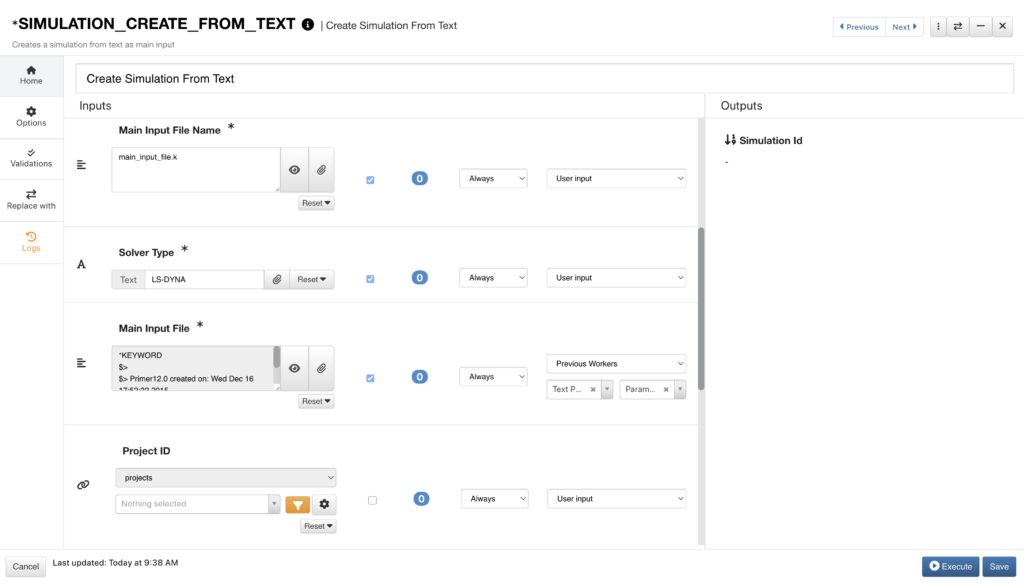Open the projects dropdown under Project ID
This screenshot has height=585, width=1024.
[226, 477]
